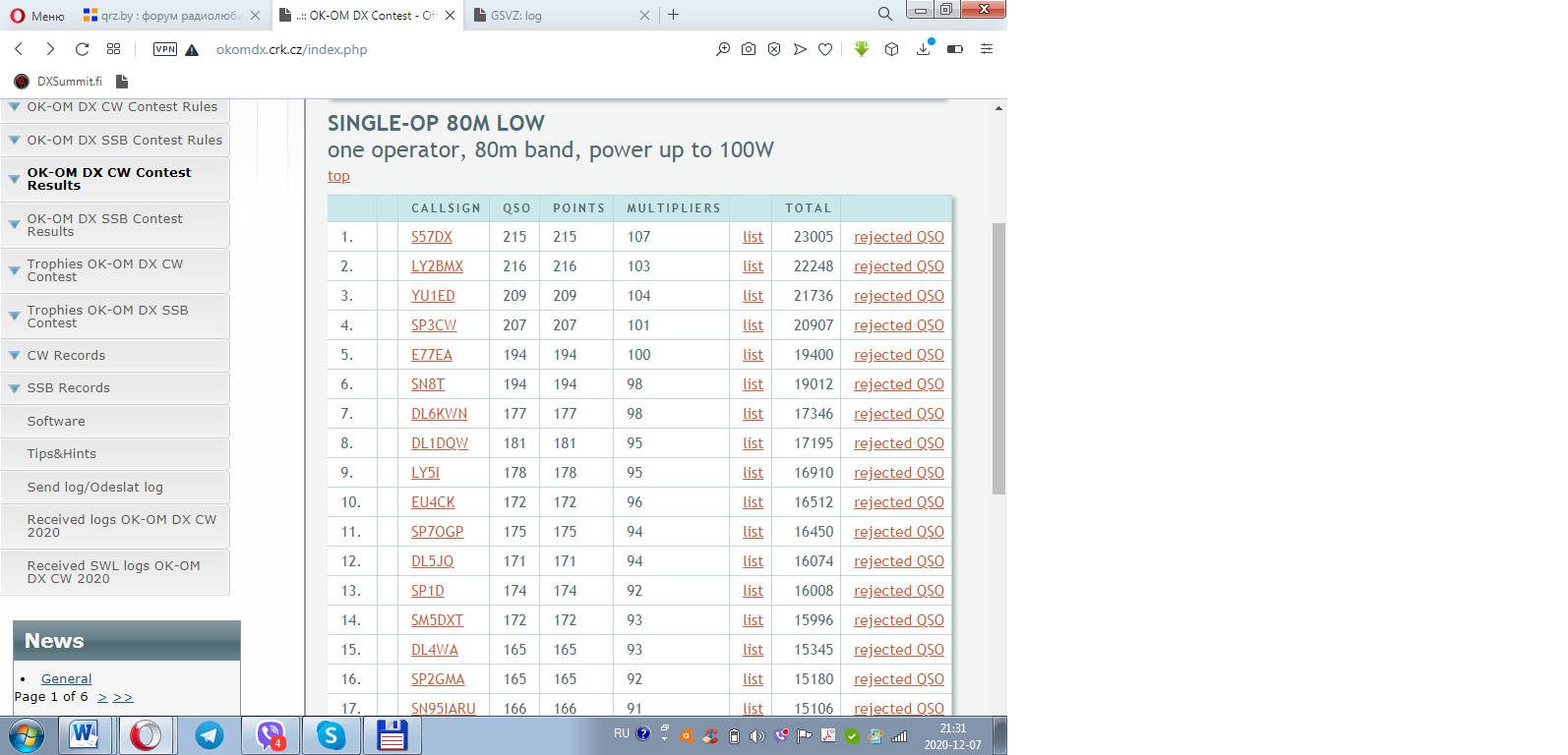Open the Speed Dial start page grid icon

(114, 49)
